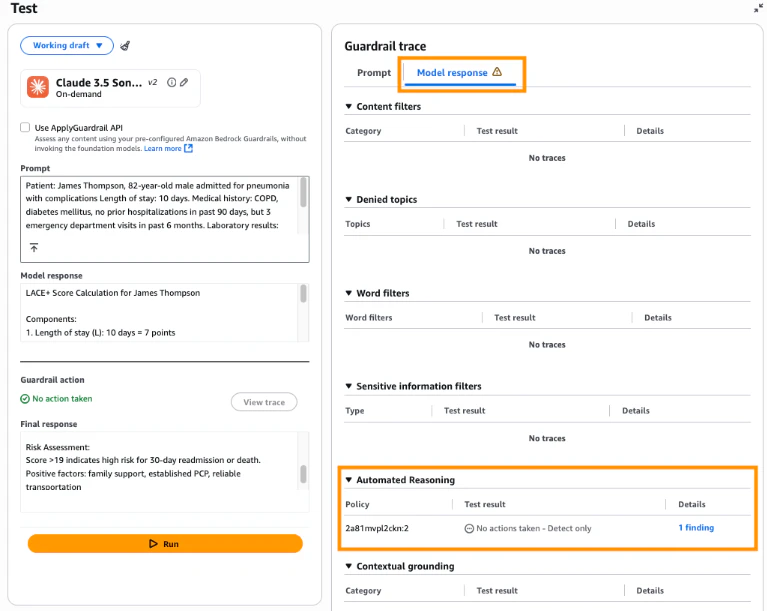Click the Details column header in Automated Reasoning
The height and width of the screenshot is (611, 767).
(x=692, y=504)
